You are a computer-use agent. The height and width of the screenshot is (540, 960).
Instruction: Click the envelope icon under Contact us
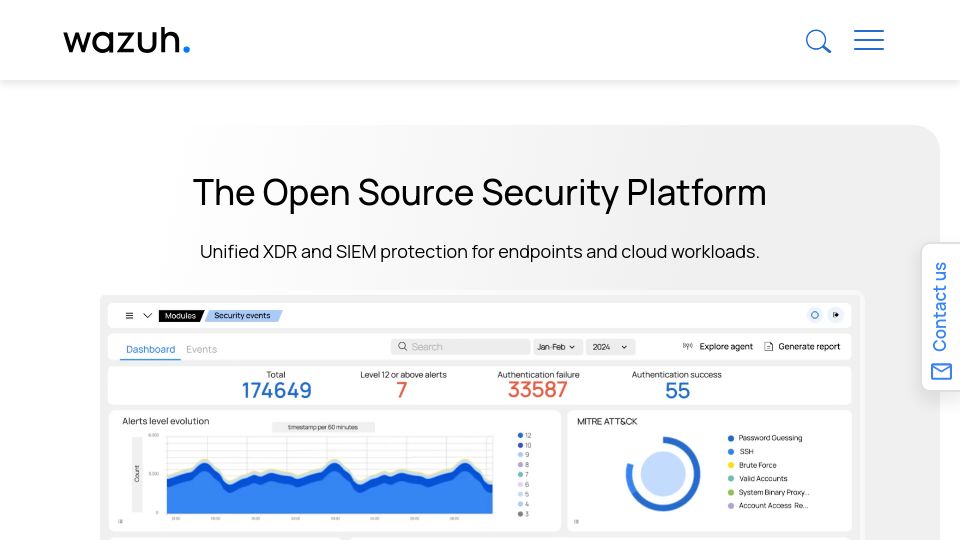point(941,371)
